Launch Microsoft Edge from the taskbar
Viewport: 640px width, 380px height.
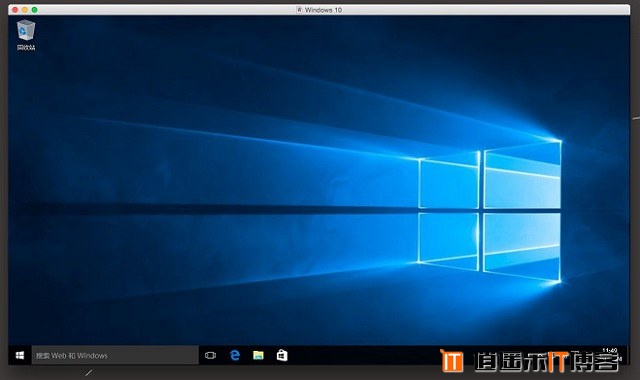[x=235, y=356]
